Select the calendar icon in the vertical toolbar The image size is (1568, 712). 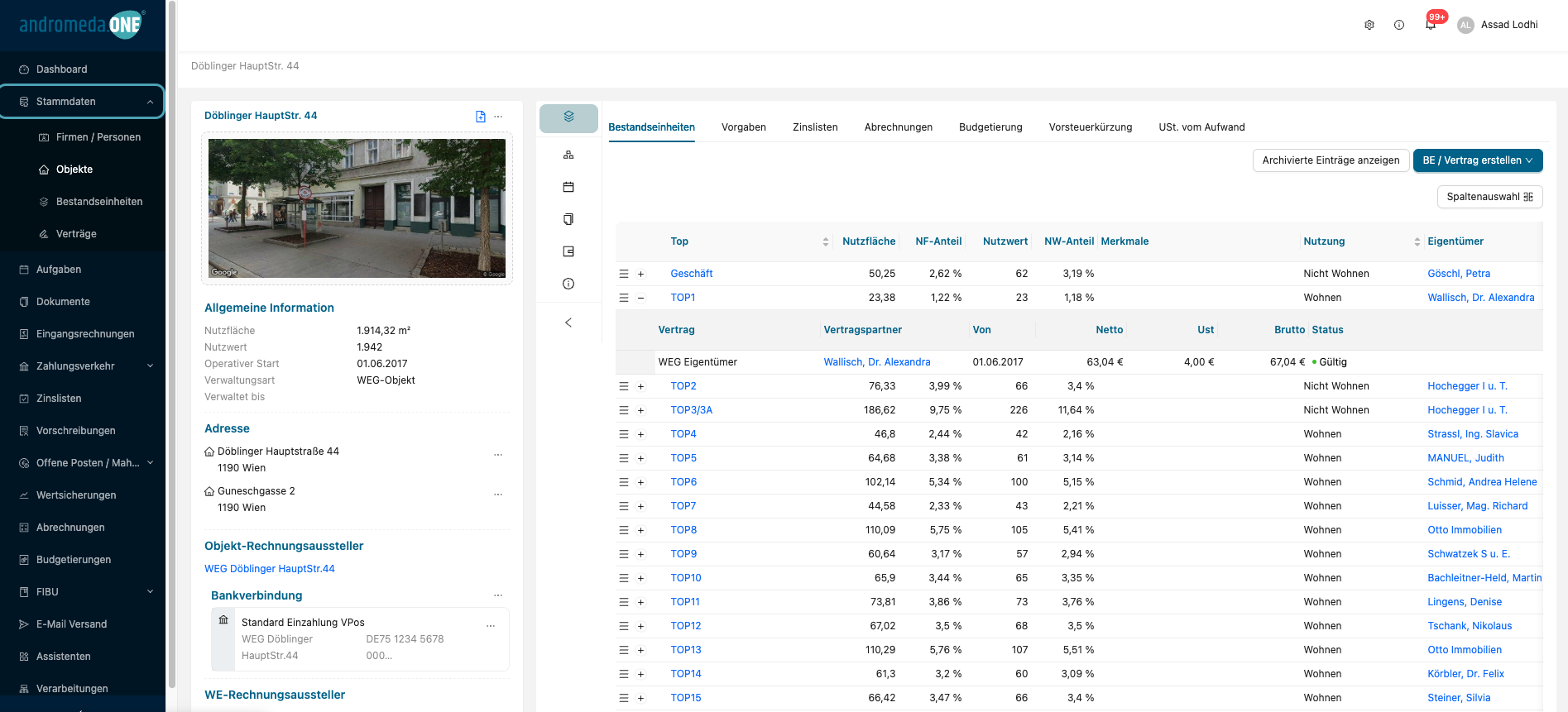568,187
